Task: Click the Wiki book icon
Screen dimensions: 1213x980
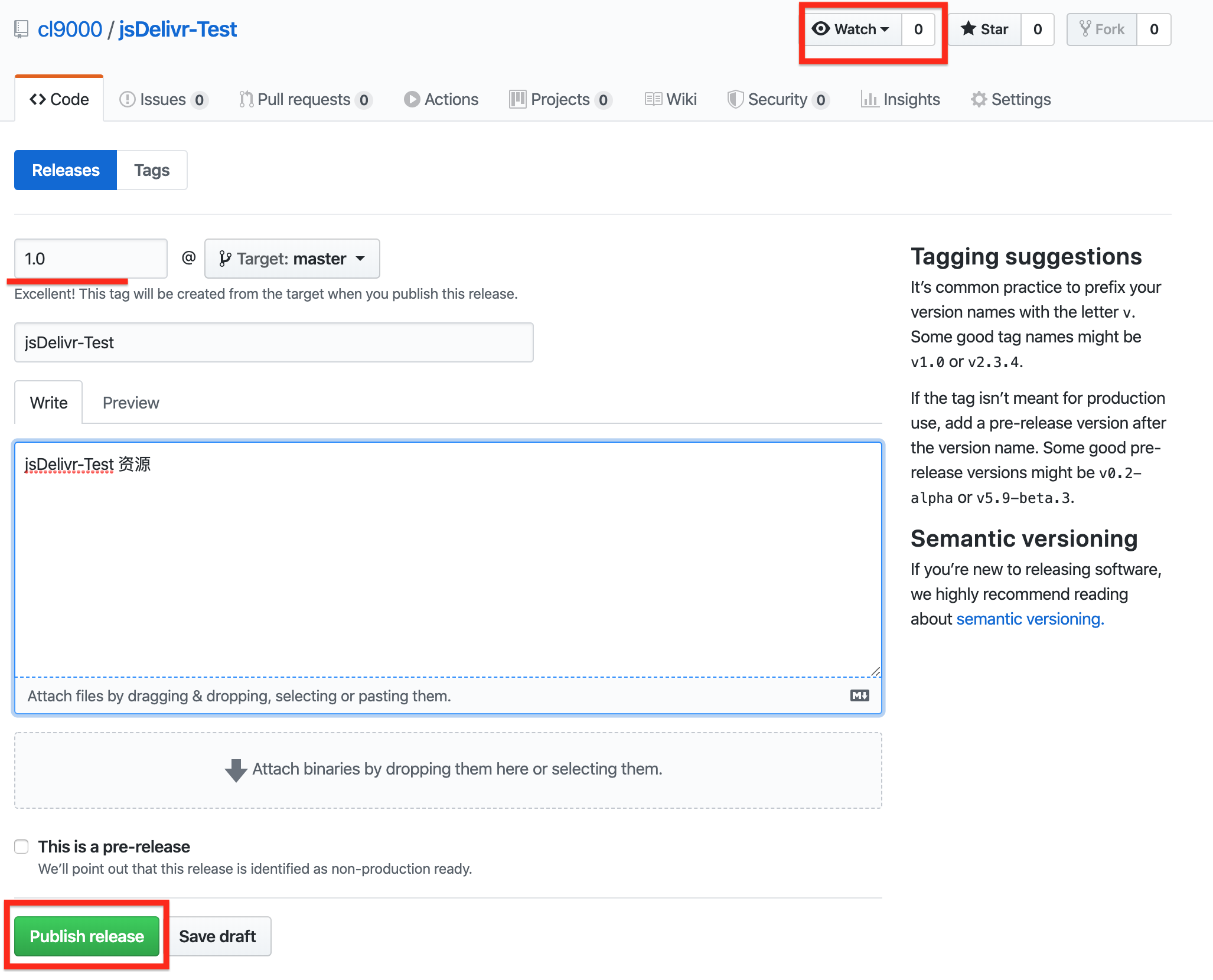Action: (x=653, y=99)
